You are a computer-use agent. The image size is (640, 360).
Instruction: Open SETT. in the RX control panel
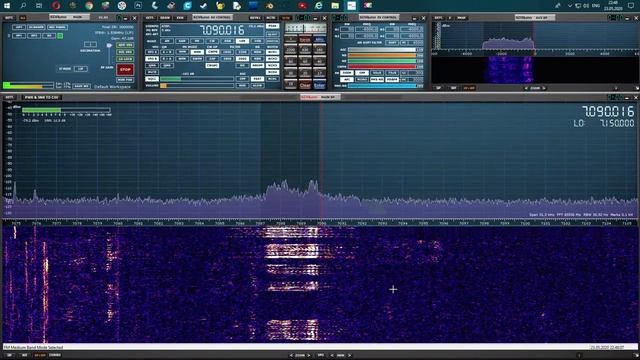pos(151,18)
